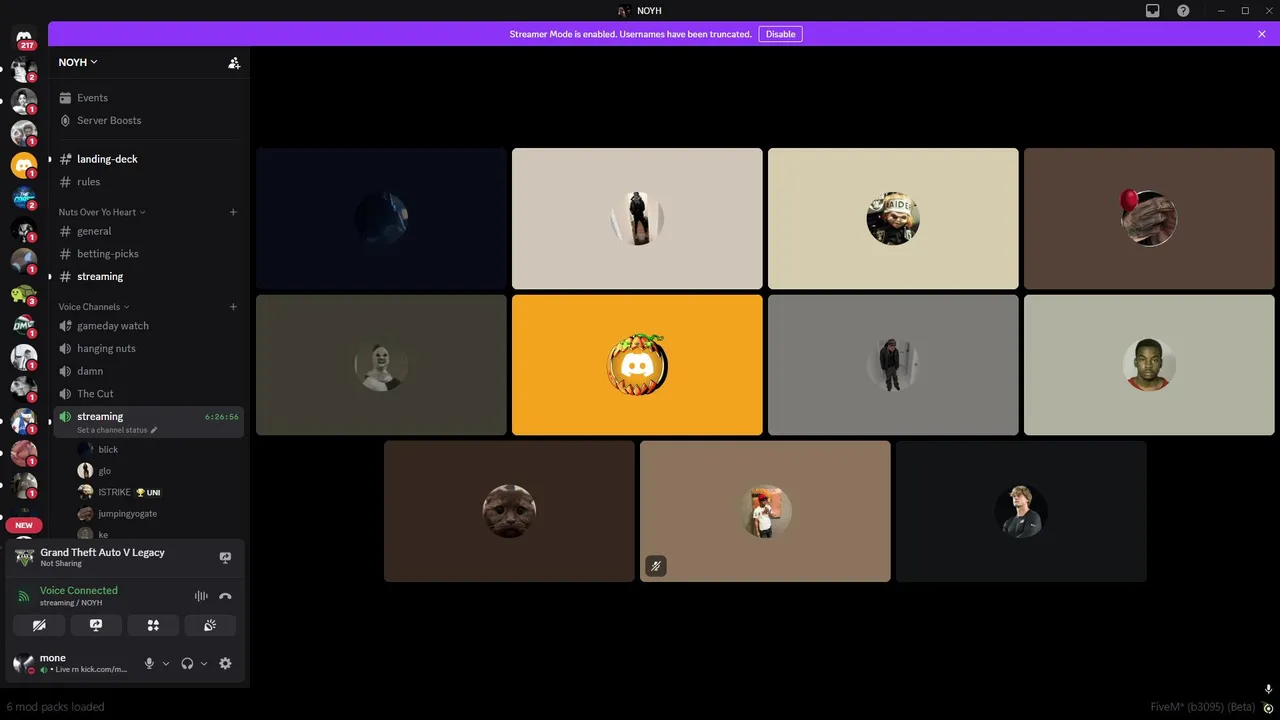Collapse the Voice Channels category
This screenshot has height=720, width=1280.
[x=94, y=307]
